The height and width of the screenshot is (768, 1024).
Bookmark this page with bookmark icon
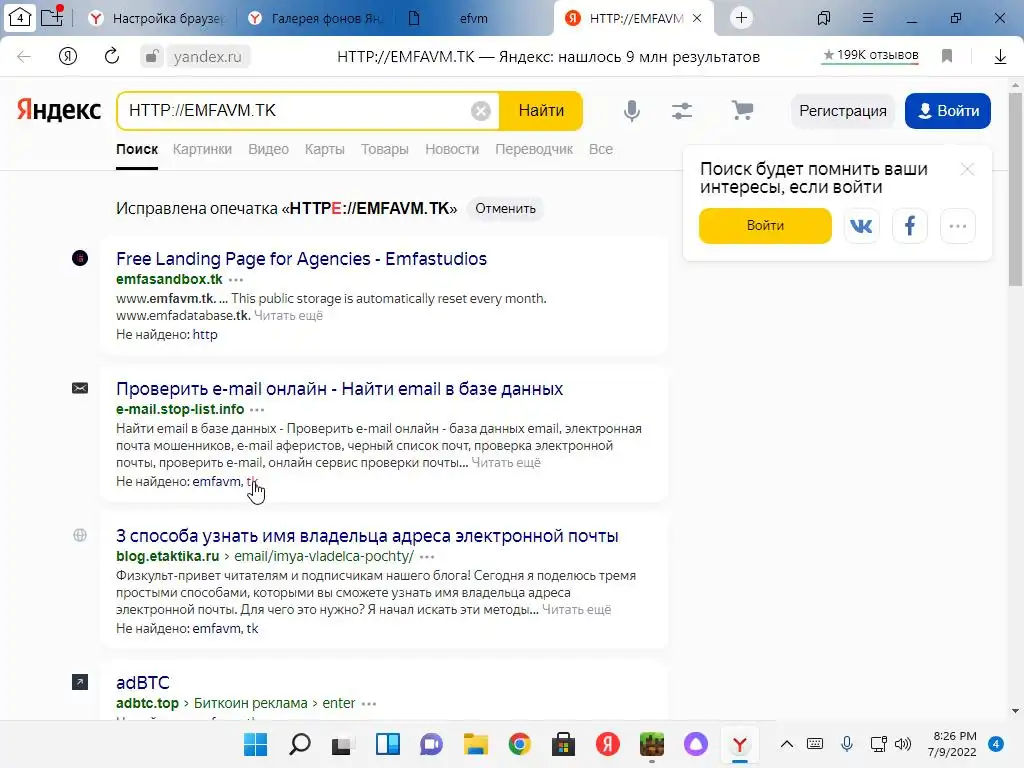click(x=947, y=56)
